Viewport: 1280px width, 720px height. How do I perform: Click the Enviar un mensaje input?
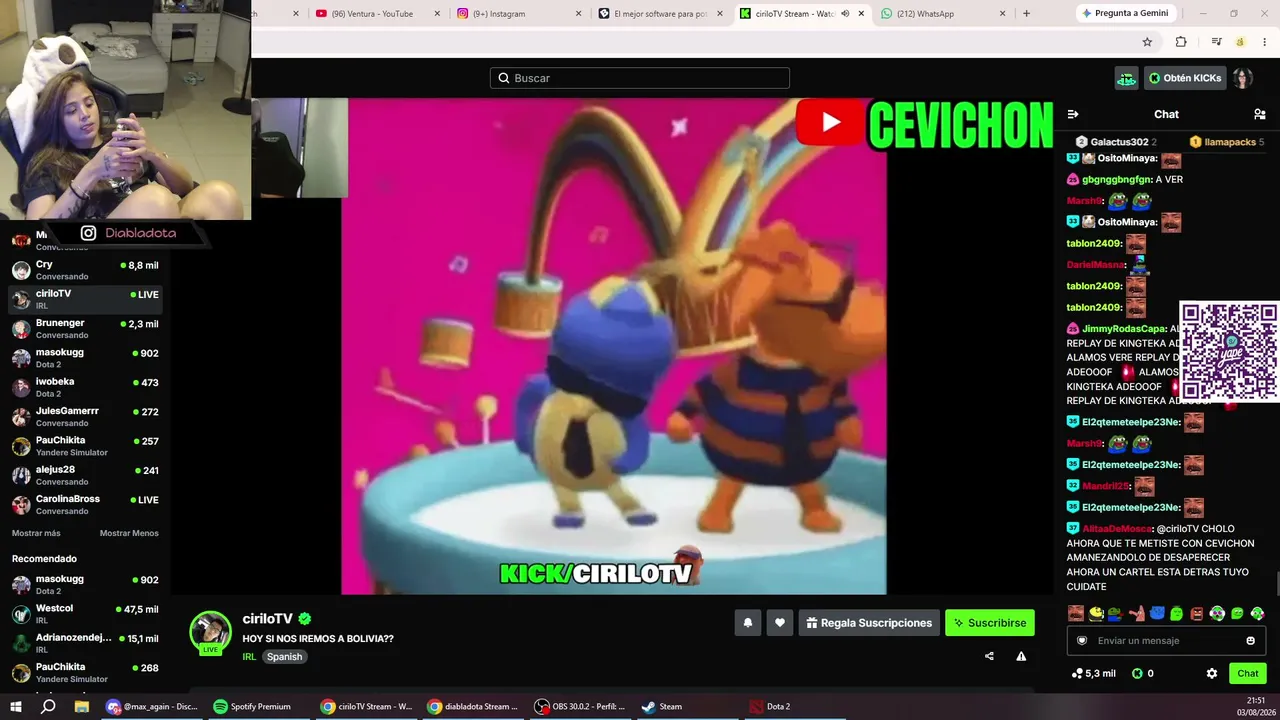(x=1166, y=641)
